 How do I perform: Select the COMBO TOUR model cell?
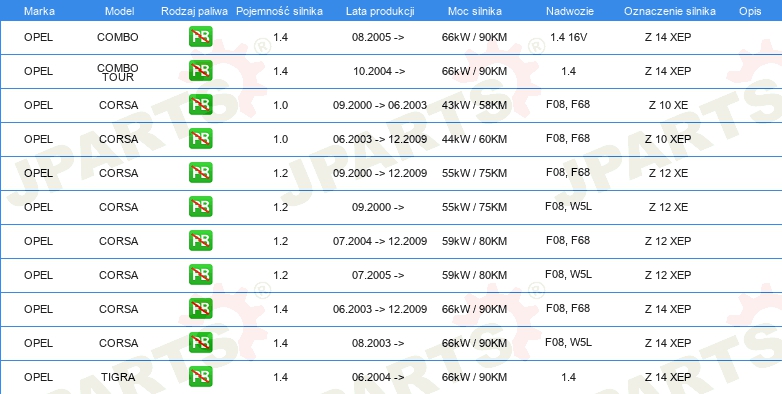(x=118, y=72)
